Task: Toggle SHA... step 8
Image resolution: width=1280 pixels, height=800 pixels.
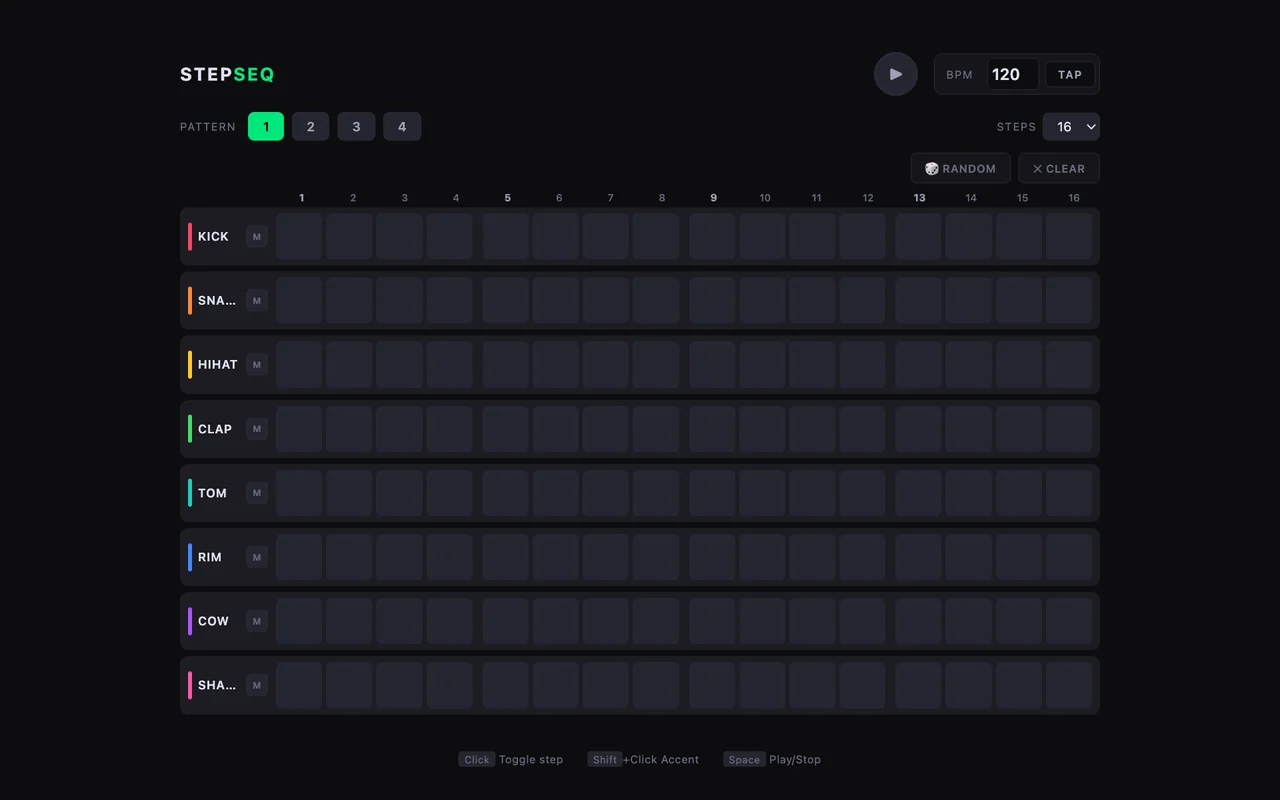Action: pos(656,685)
